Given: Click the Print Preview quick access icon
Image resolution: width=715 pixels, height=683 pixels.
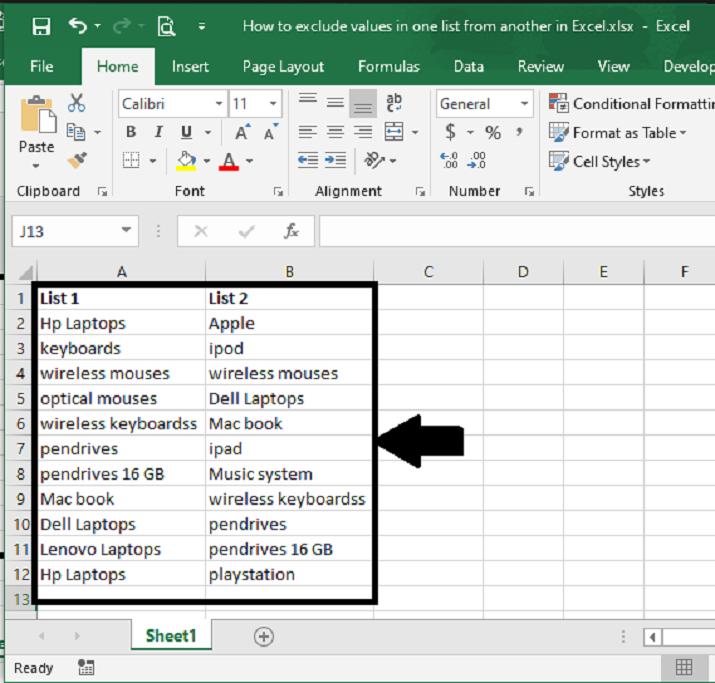Looking at the screenshot, I should point(166,26).
